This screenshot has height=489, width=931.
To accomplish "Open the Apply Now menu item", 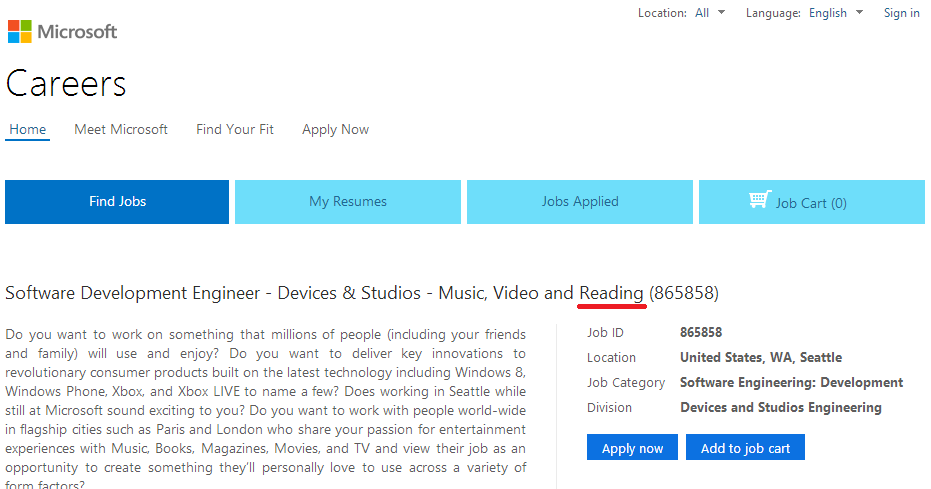I will (x=335, y=129).
